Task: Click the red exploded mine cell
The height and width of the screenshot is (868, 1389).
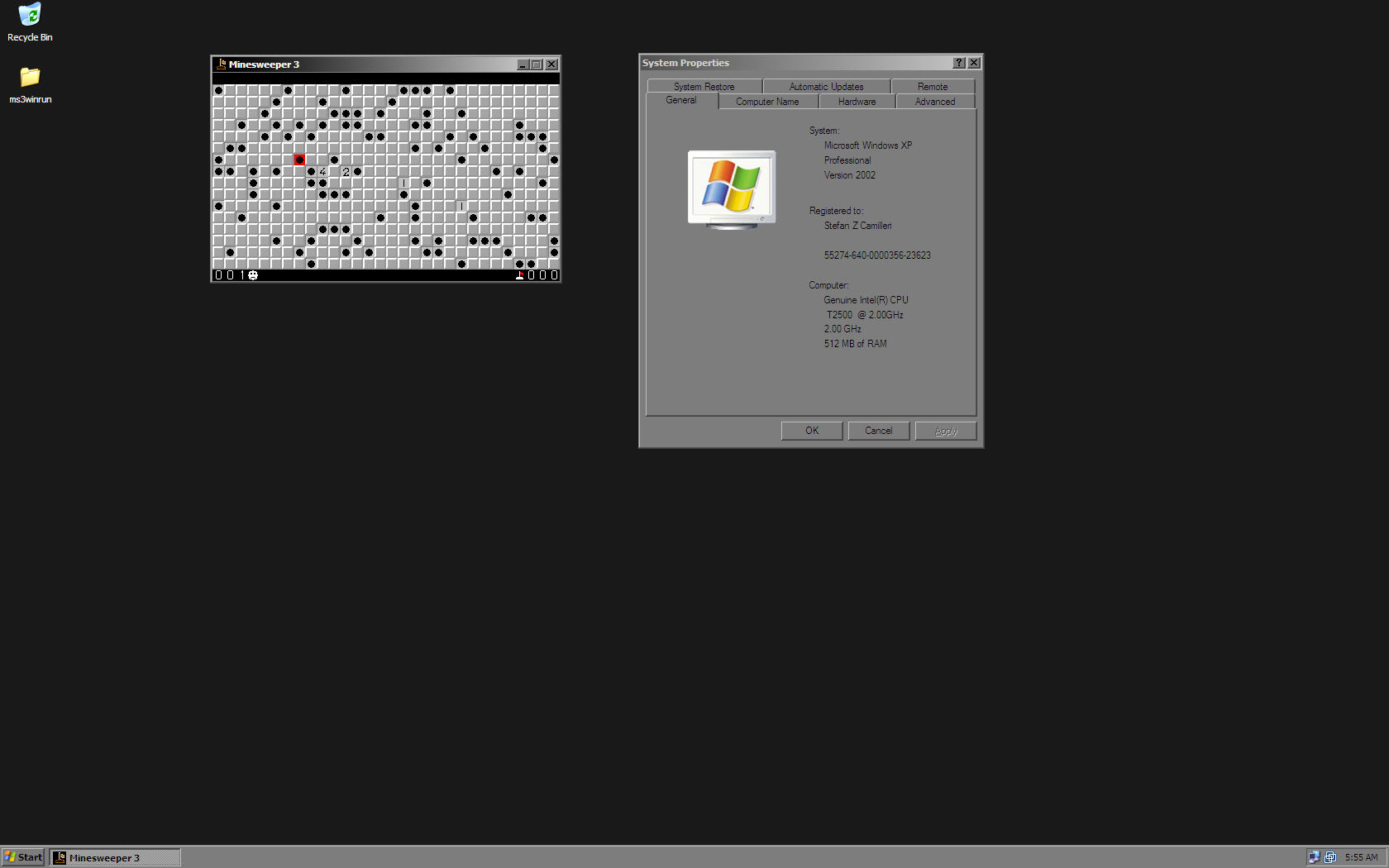Action: (299, 160)
